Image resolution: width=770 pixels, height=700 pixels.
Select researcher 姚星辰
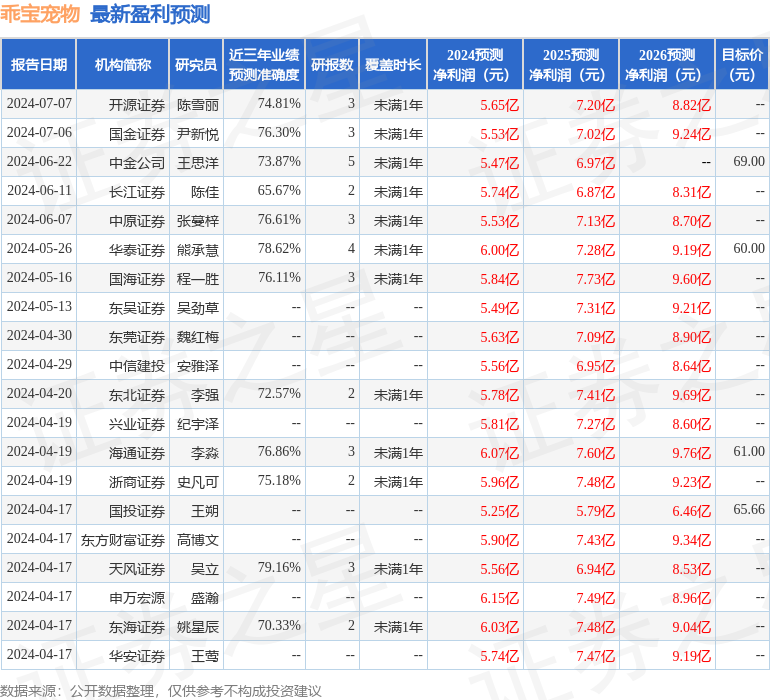[197, 626]
